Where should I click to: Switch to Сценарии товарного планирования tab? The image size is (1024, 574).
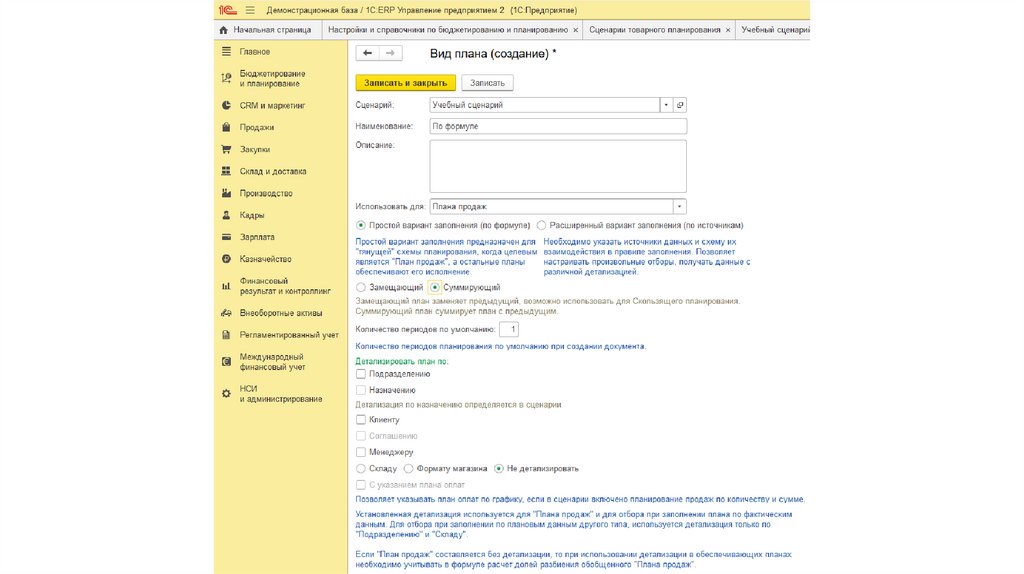pos(655,30)
